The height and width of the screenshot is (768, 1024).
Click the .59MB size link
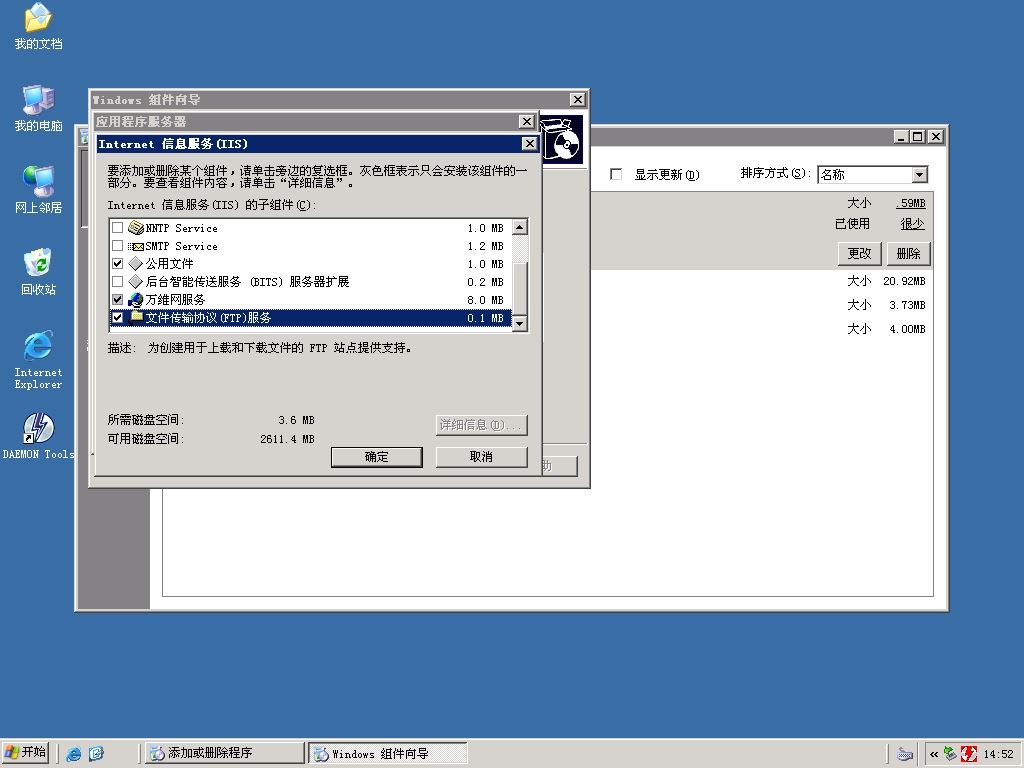click(911, 203)
